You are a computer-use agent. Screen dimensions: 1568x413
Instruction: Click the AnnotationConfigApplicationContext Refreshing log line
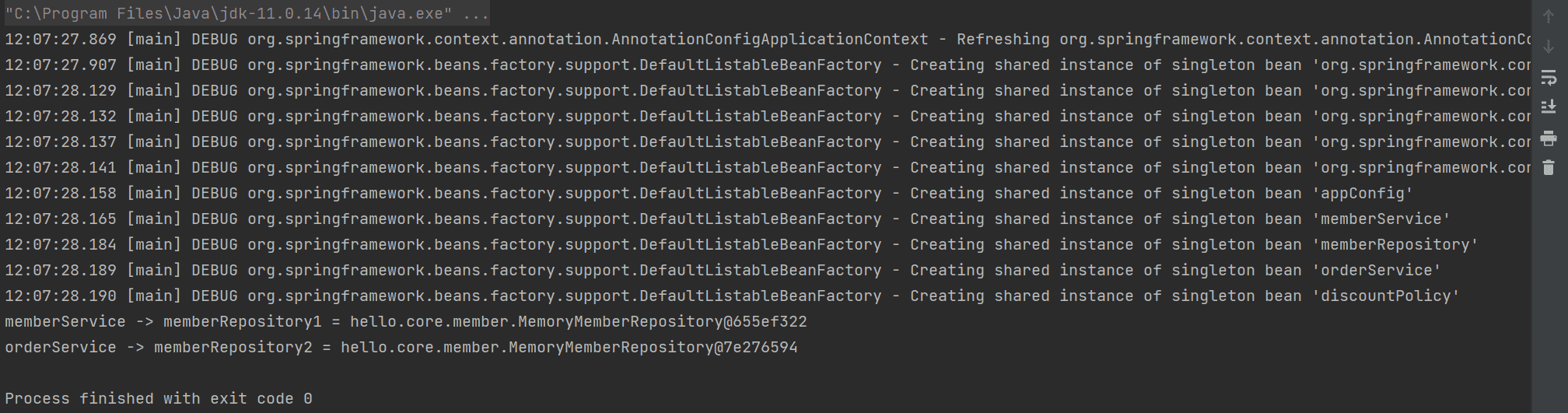768,39
